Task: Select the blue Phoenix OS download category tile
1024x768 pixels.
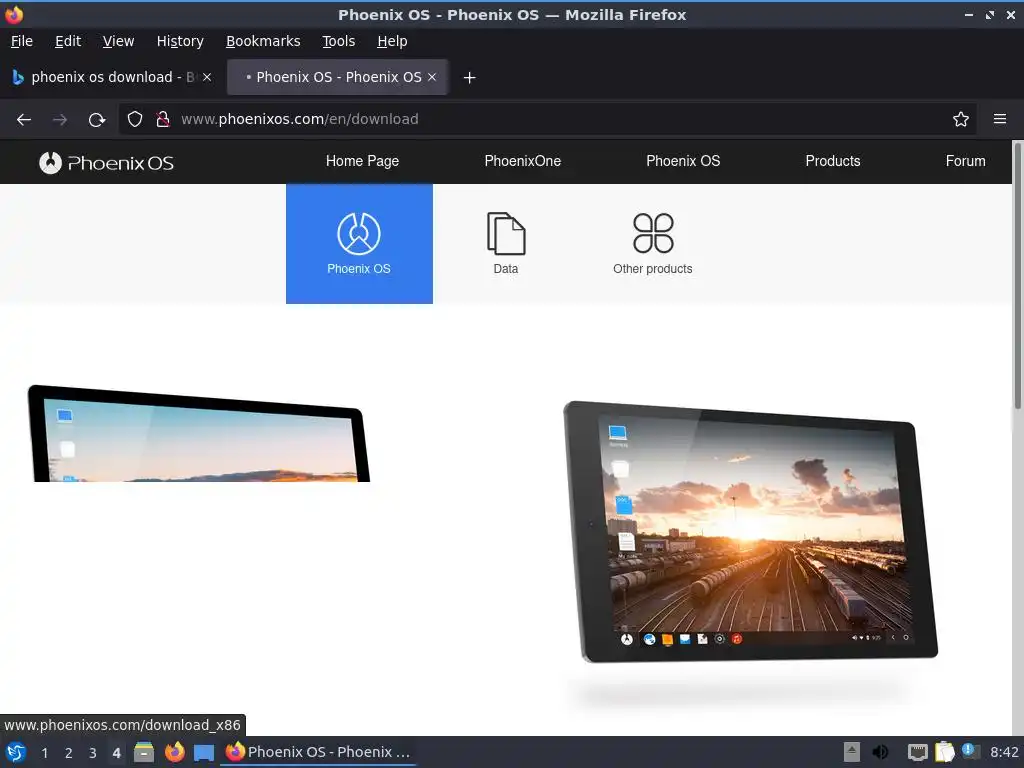Action: click(359, 244)
